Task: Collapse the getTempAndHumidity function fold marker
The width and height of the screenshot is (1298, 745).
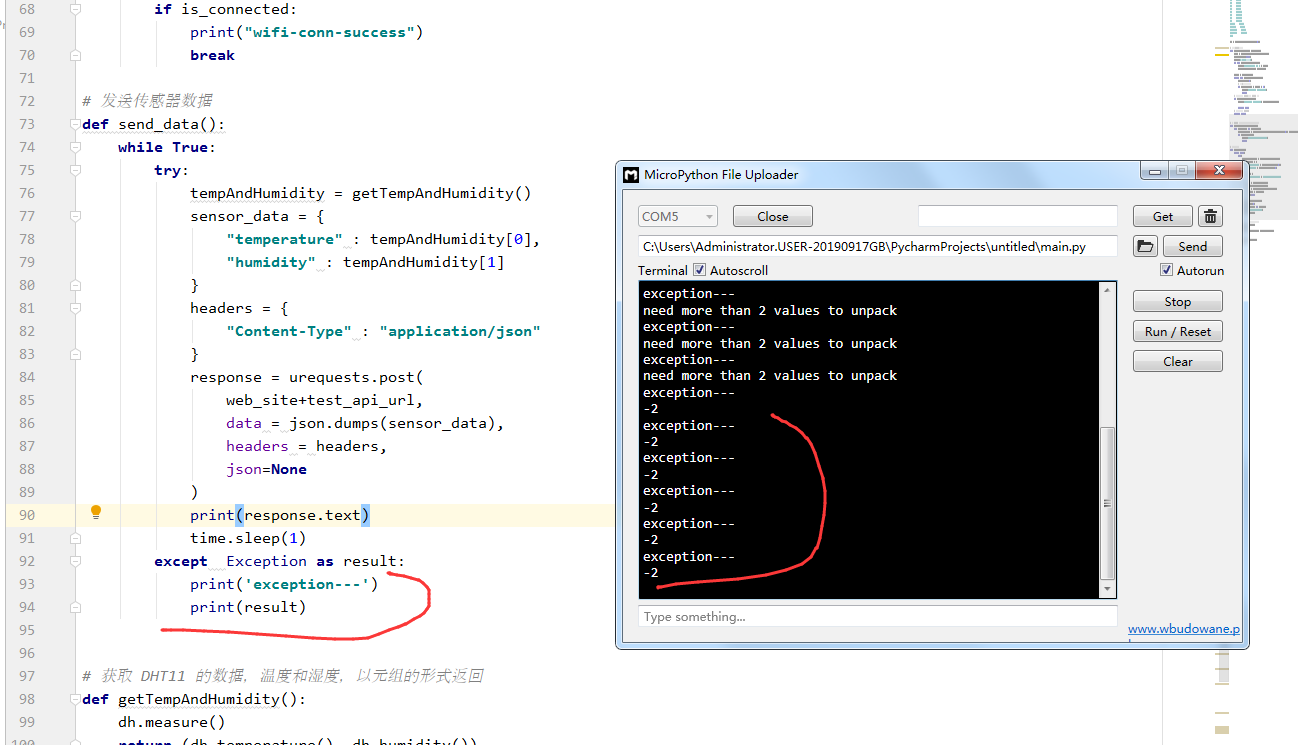Action: pos(74,699)
